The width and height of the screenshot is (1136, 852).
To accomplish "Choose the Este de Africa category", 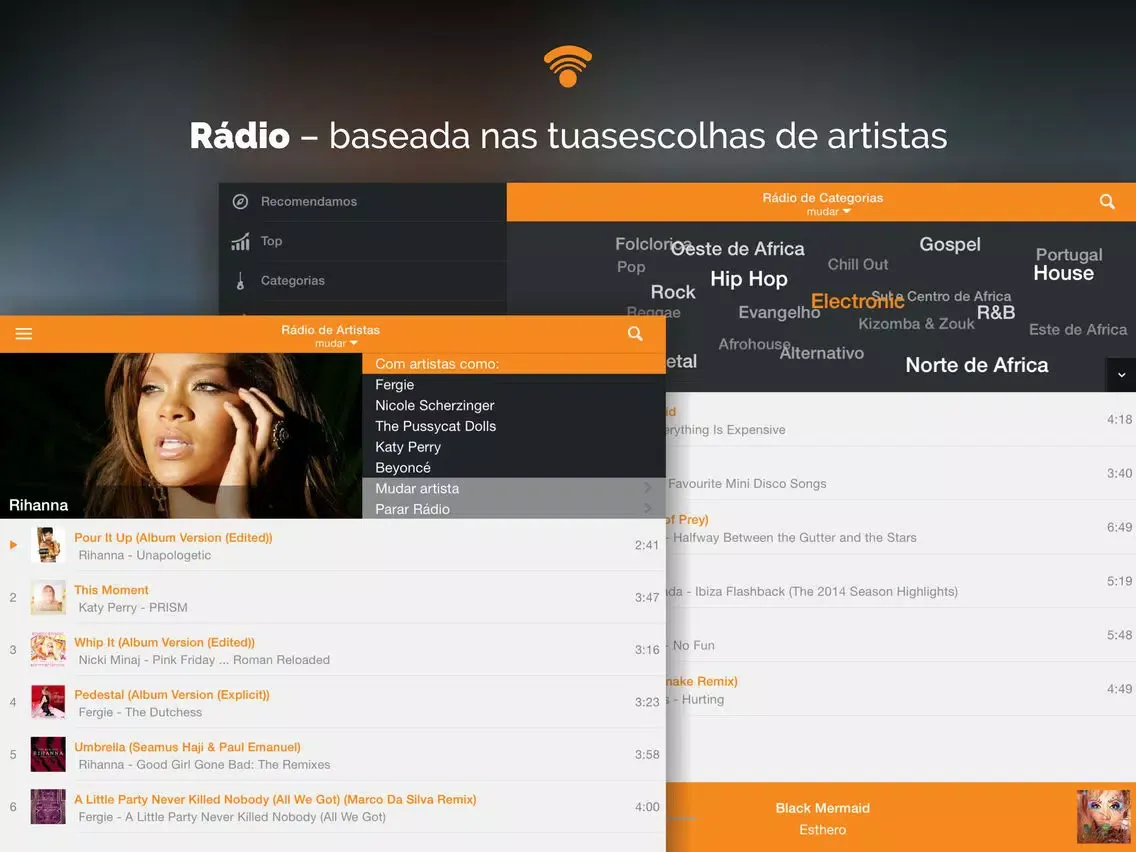I will pyautogui.click(x=1078, y=330).
